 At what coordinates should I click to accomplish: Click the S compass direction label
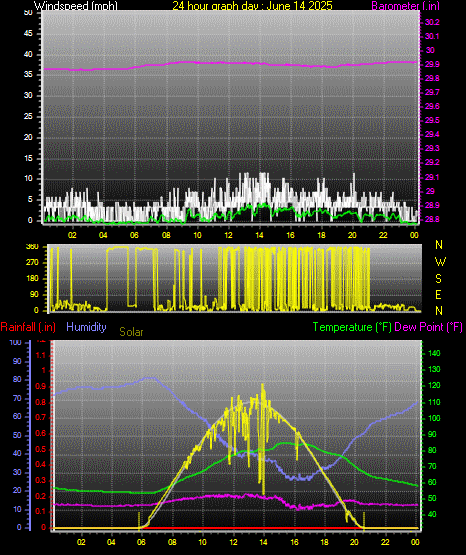click(x=438, y=279)
